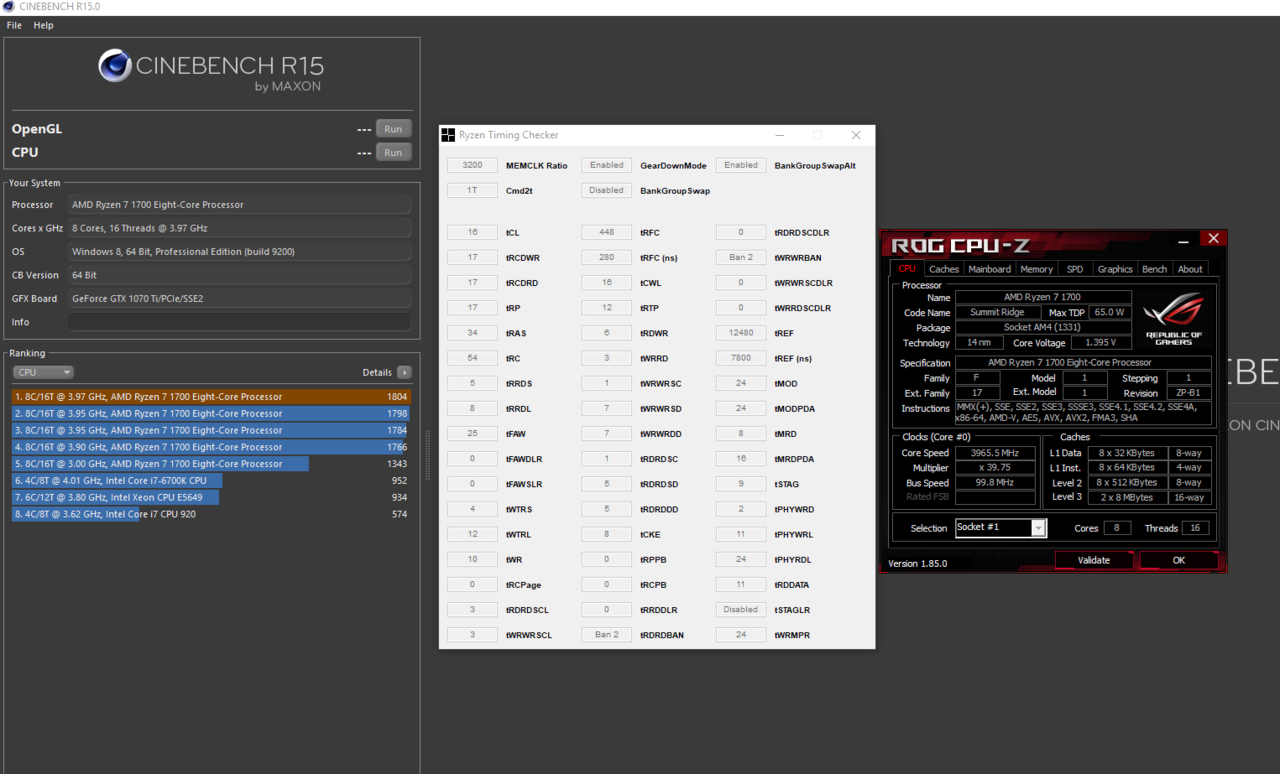The width and height of the screenshot is (1280, 774).
Task: Click the tREF value 12480
Action: tap(741, 333)
